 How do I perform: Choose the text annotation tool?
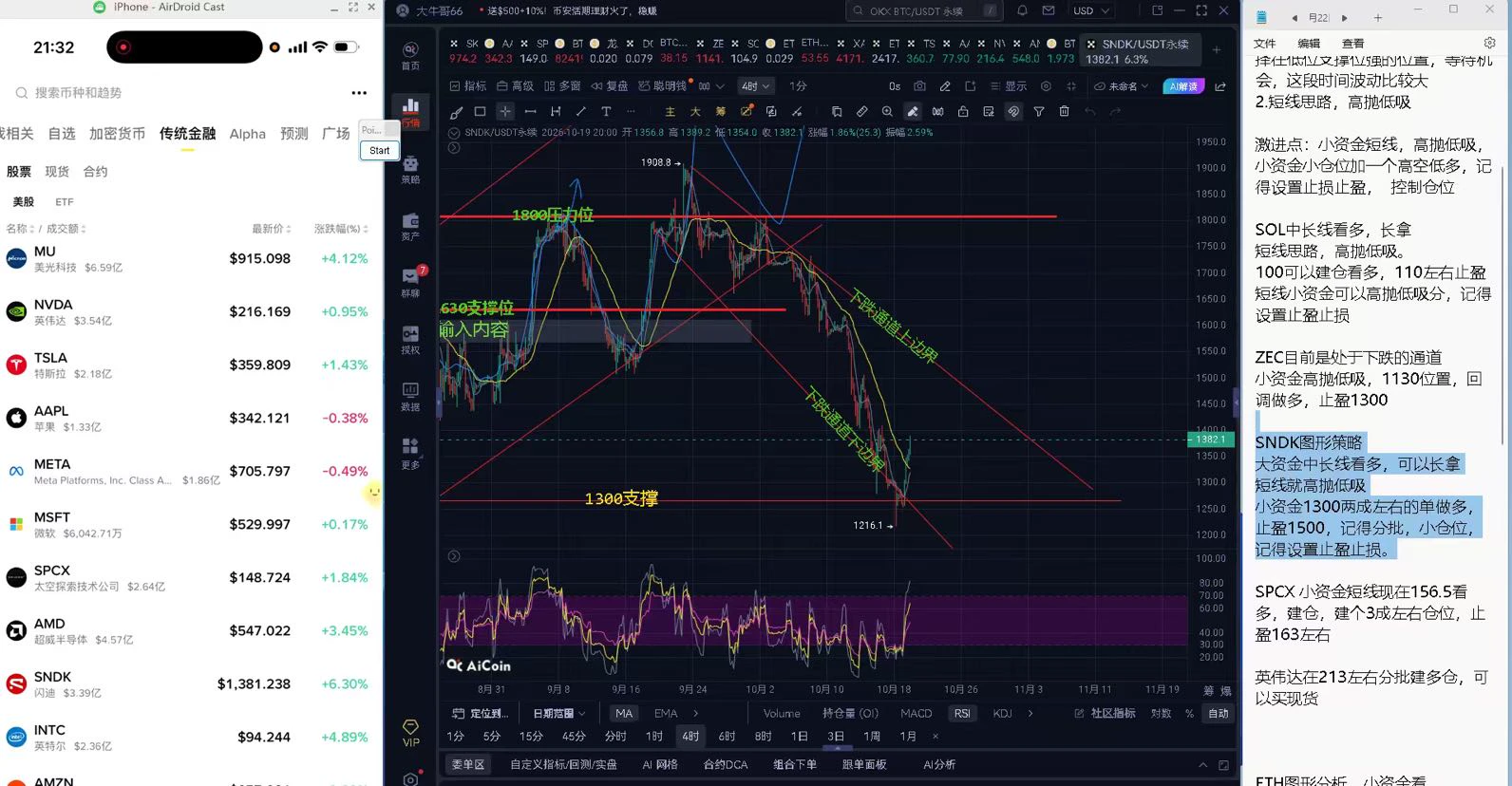[x=606, y=112]
